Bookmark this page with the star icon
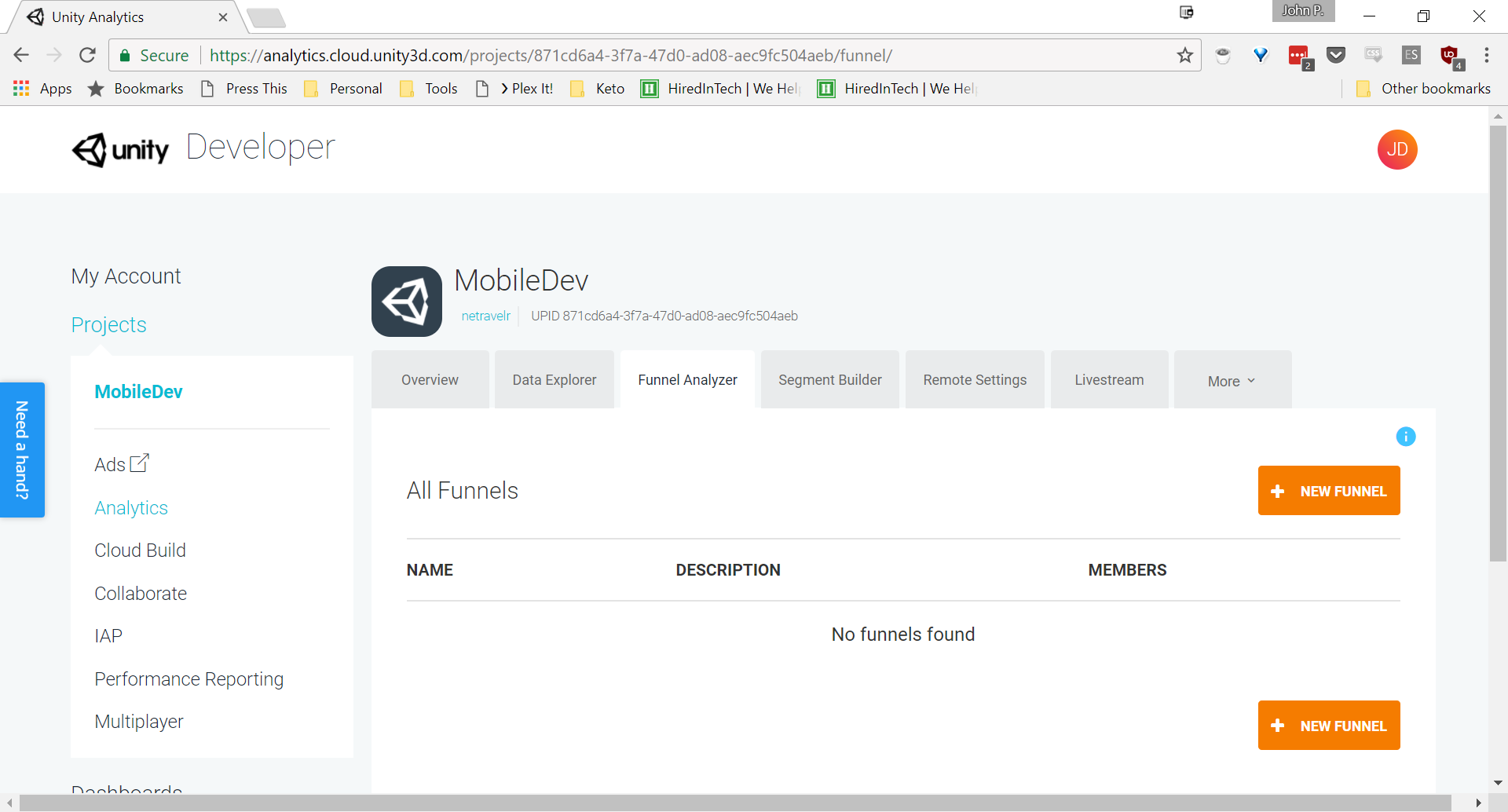 pos(1185,55)
